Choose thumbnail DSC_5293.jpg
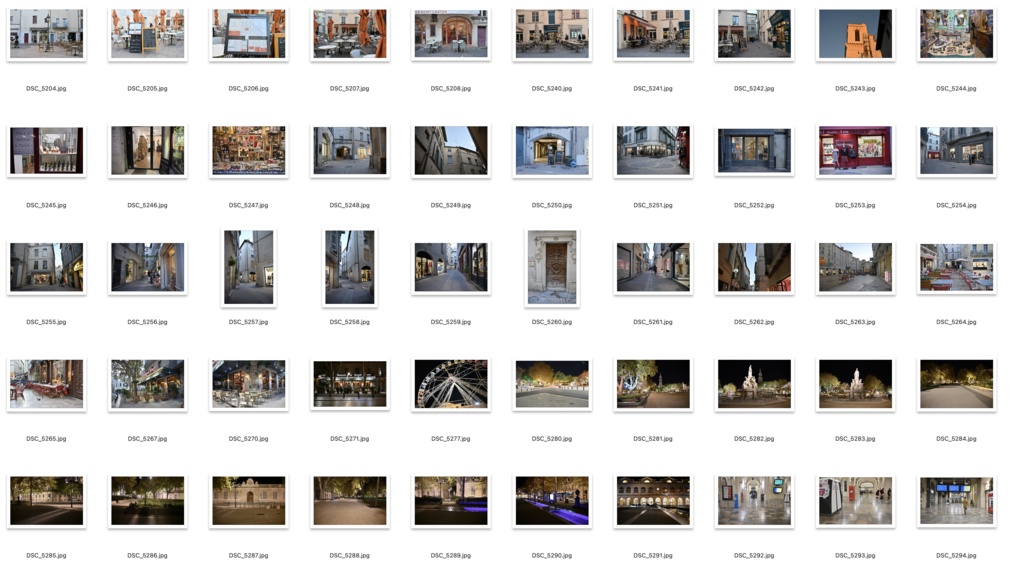The width and height of the screenshot is (1024, 569). [x=856, y=501]
